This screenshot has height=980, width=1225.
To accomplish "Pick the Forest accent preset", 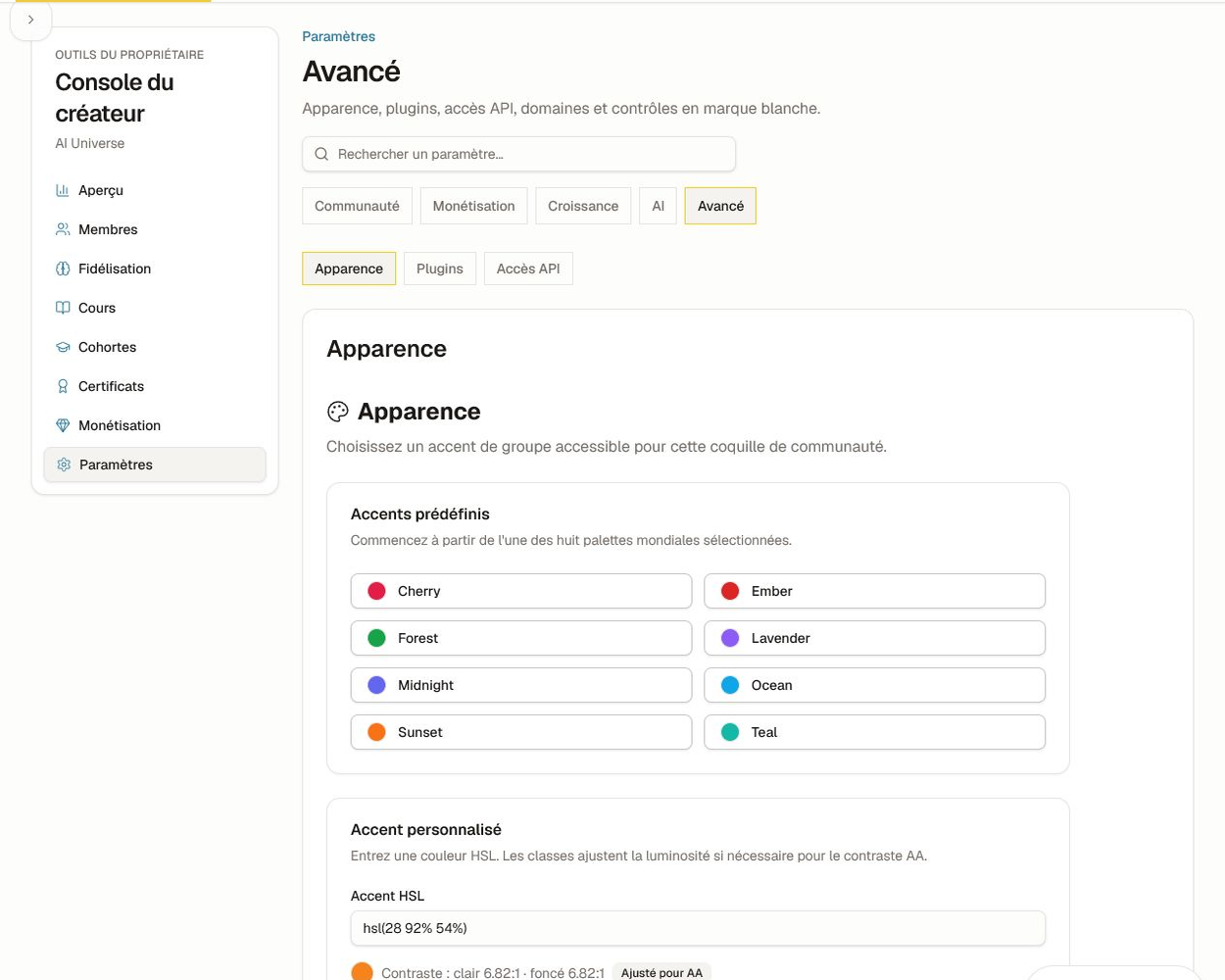I will point(521,638).
